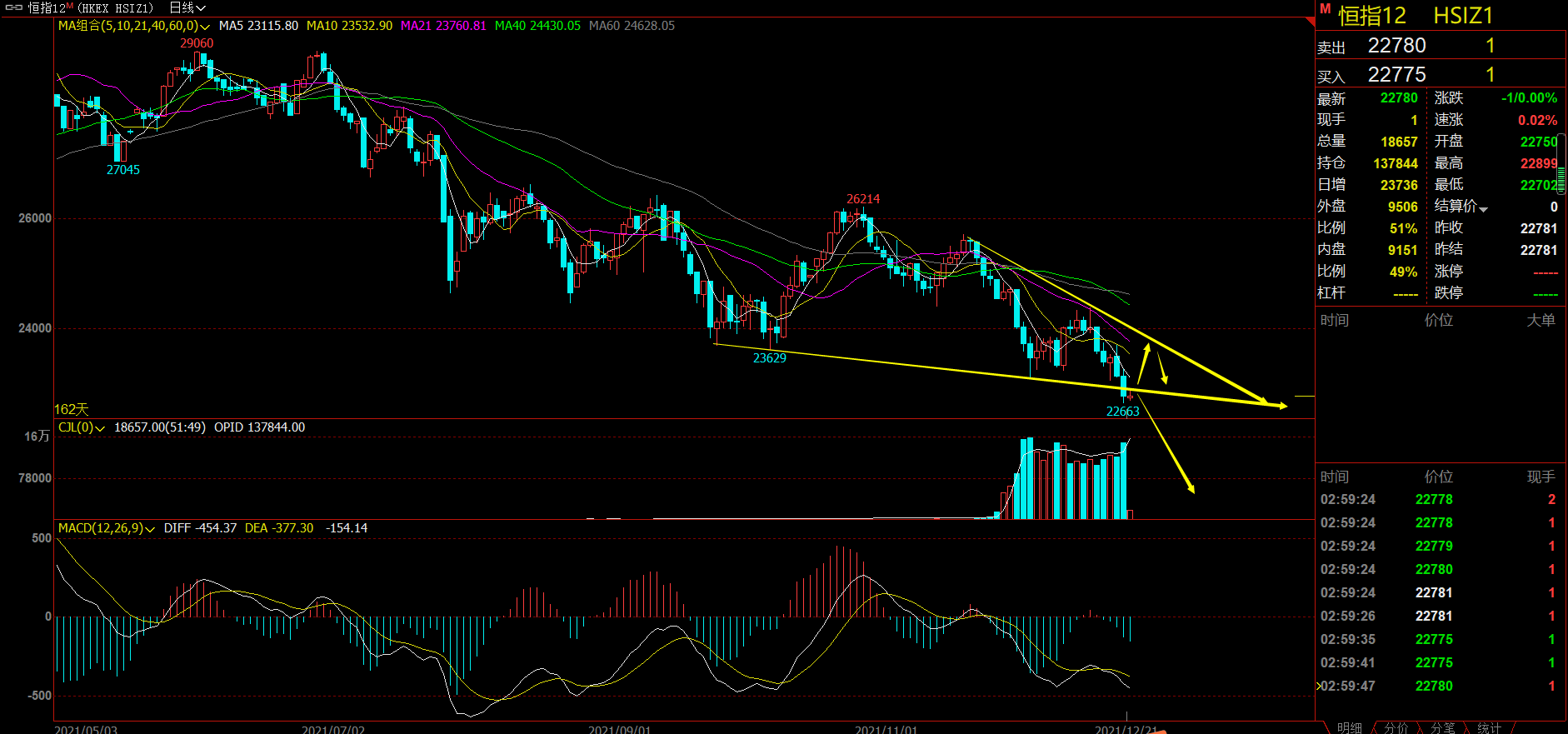Click the 26000 price axis label
The height and width of the screenshot is (734, 1568).
point(35,218)
